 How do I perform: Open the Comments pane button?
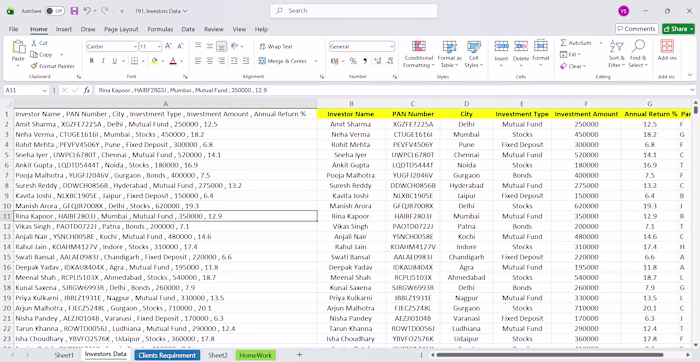pyautogui.click(x=637, y=29)
